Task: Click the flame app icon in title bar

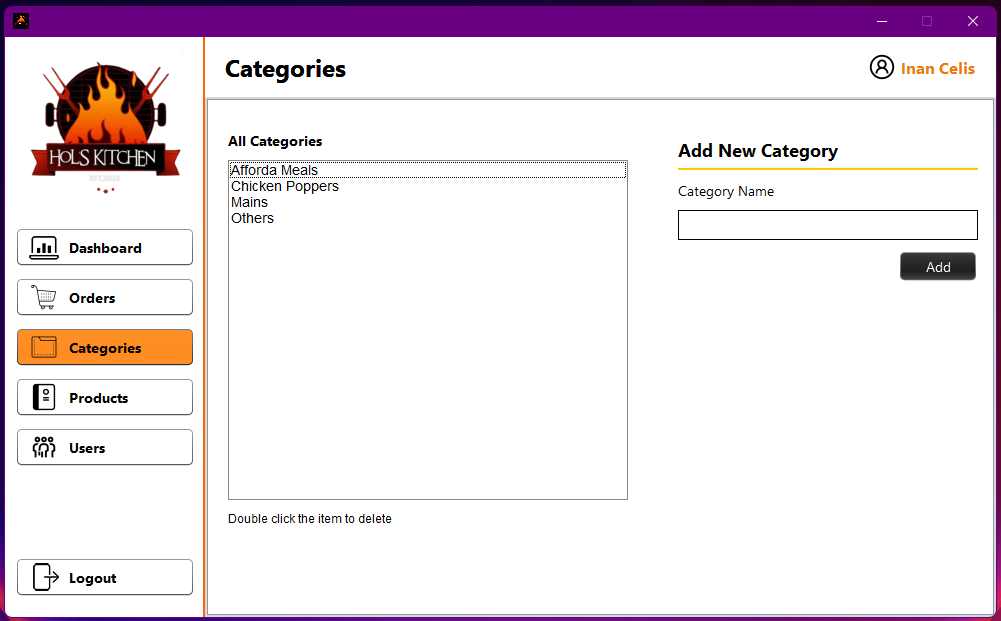Action: point(21,21)
